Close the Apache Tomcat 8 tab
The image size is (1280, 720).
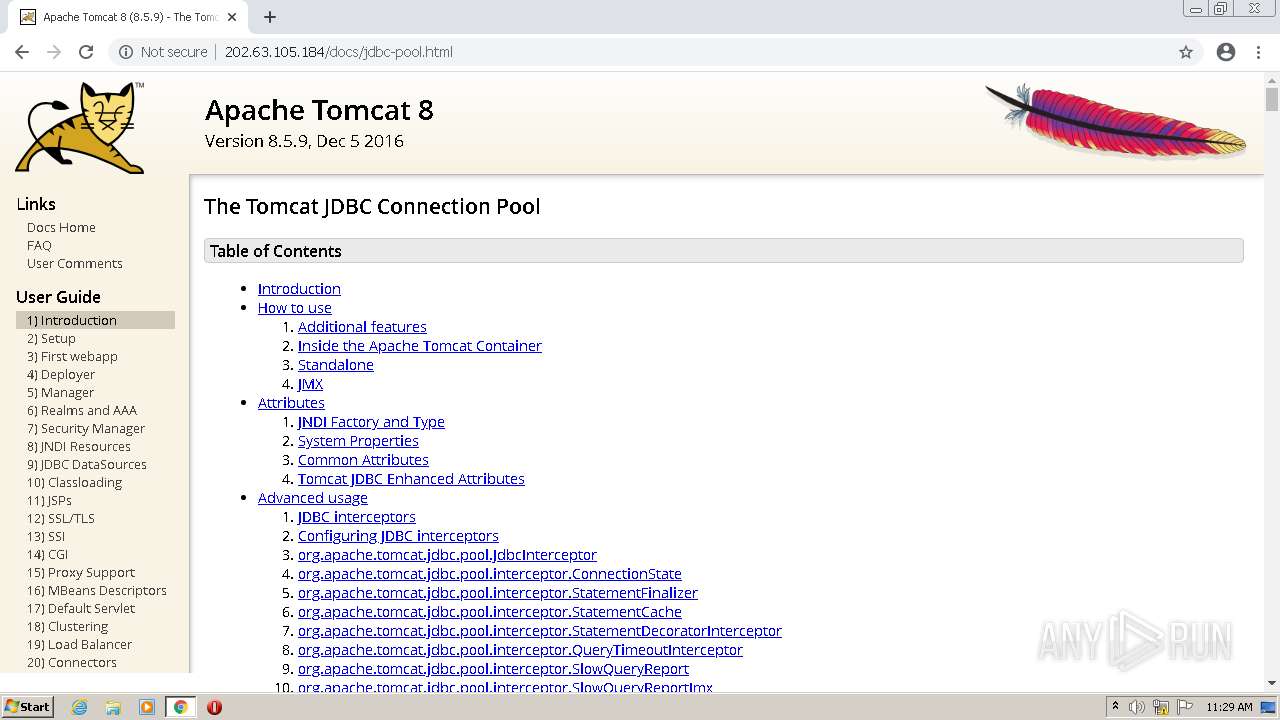[x=232, y=17]
